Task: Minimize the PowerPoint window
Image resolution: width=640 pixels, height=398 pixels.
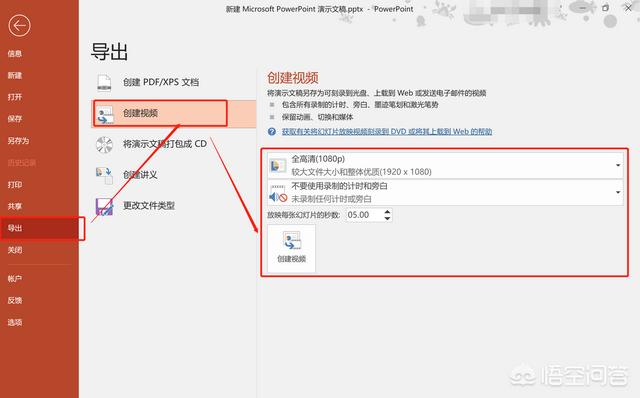Action: point(582,8)
